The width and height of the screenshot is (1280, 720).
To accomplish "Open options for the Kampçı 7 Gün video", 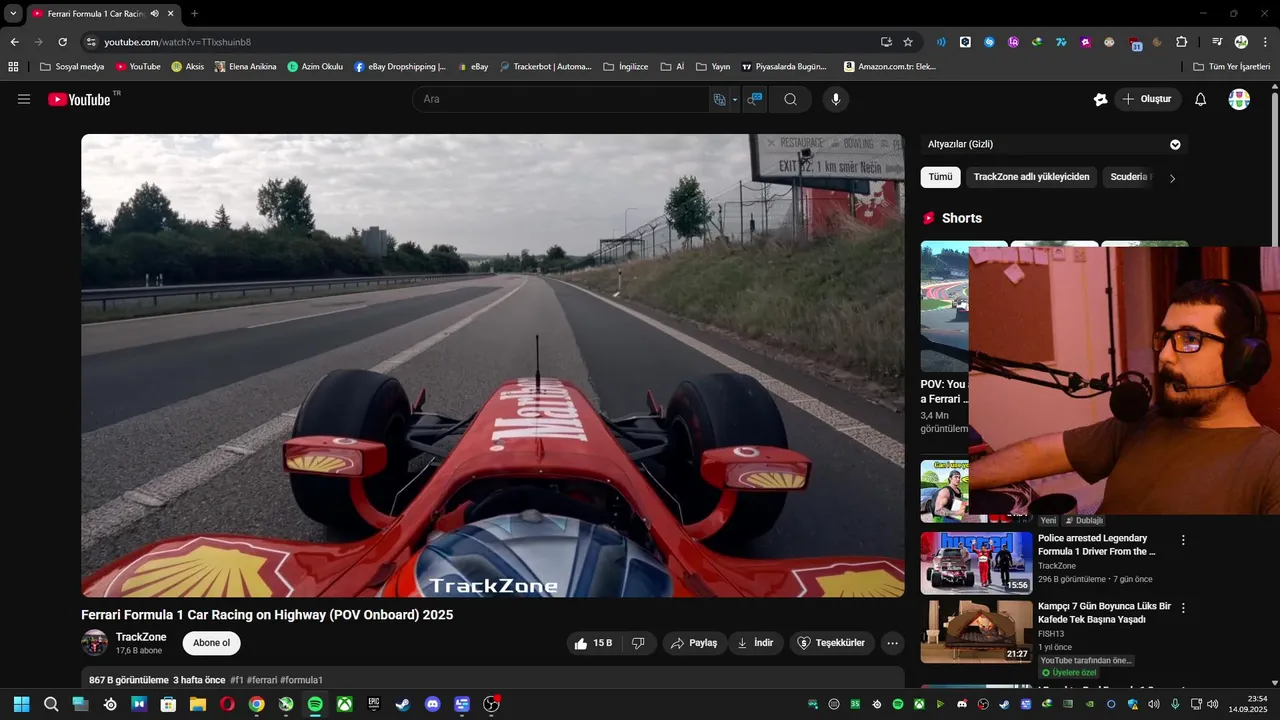I will pyautogui.click(x=1183, y=608).
